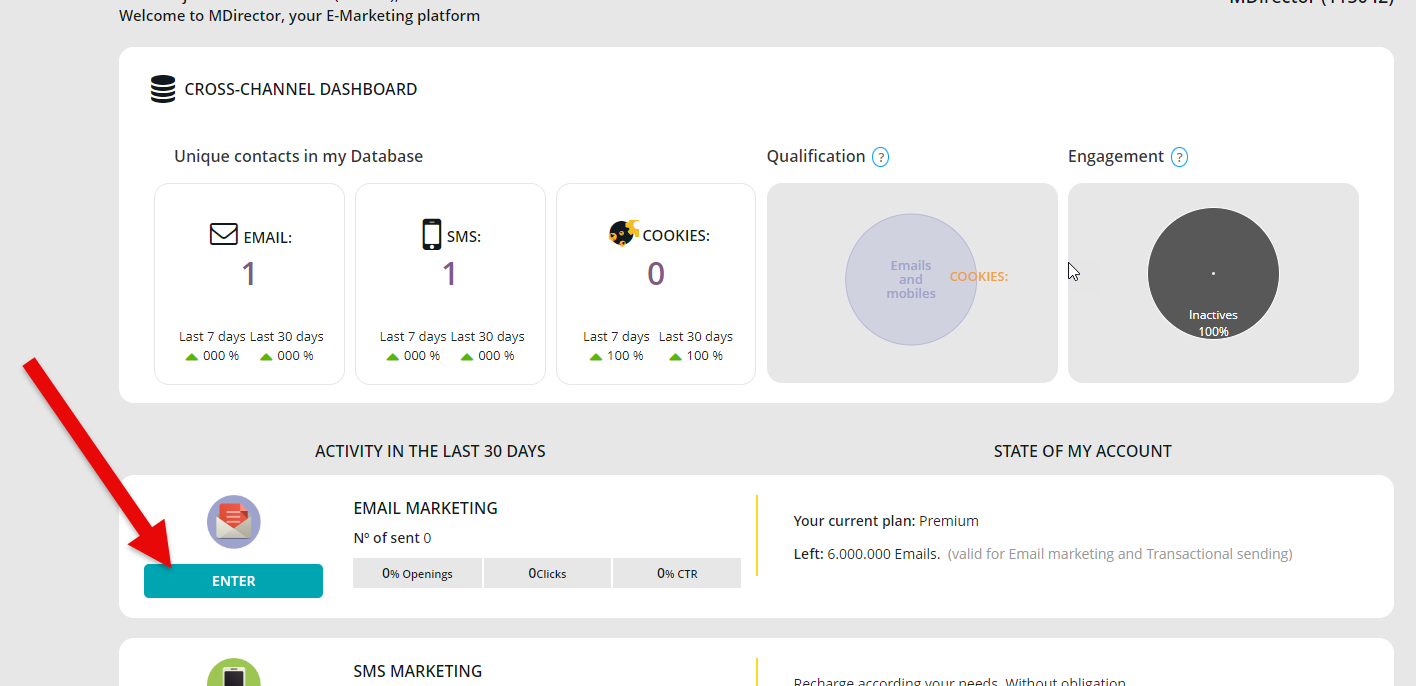The image size is (1416, 686).
Task: Click the cookies icon in contacts
Action: [x=623, y=234]
